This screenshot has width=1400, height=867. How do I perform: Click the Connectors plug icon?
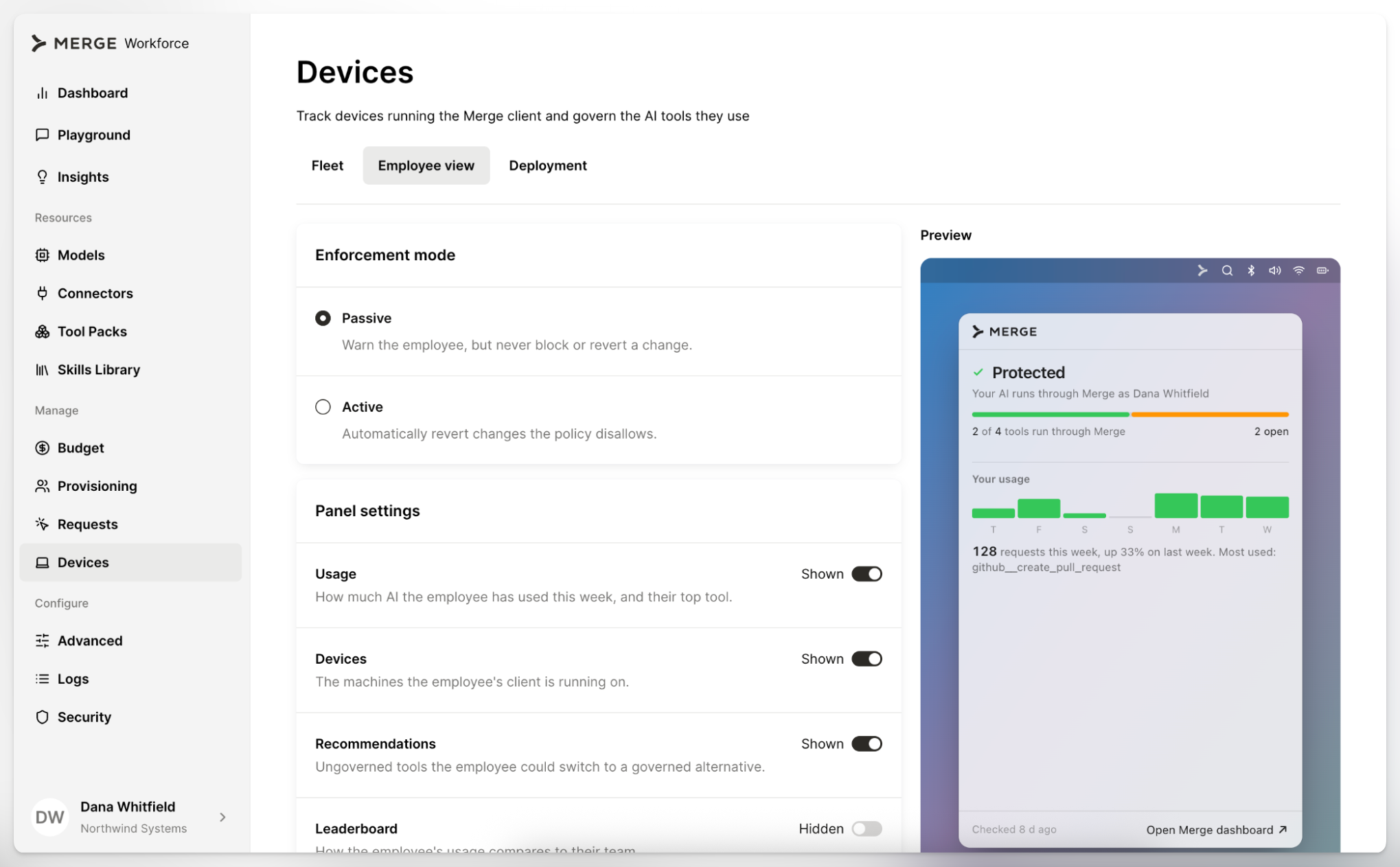[42, 293]
